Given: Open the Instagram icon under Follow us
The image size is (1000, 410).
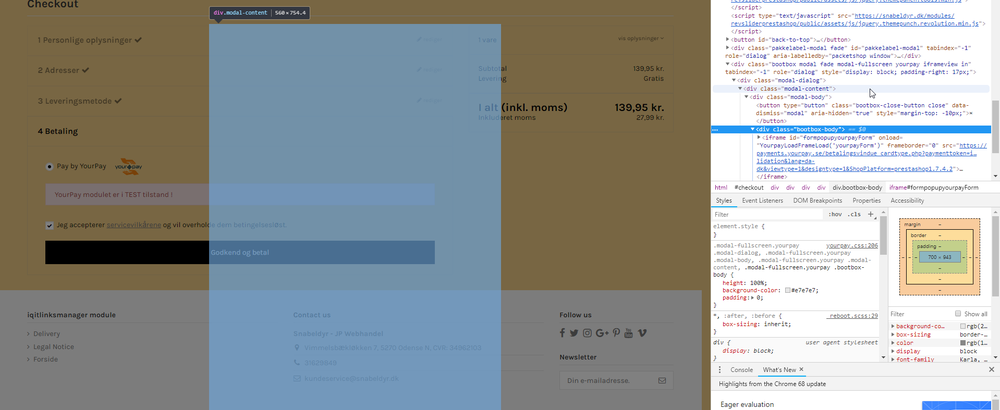Looking at the screenshot, I should 587,333.
